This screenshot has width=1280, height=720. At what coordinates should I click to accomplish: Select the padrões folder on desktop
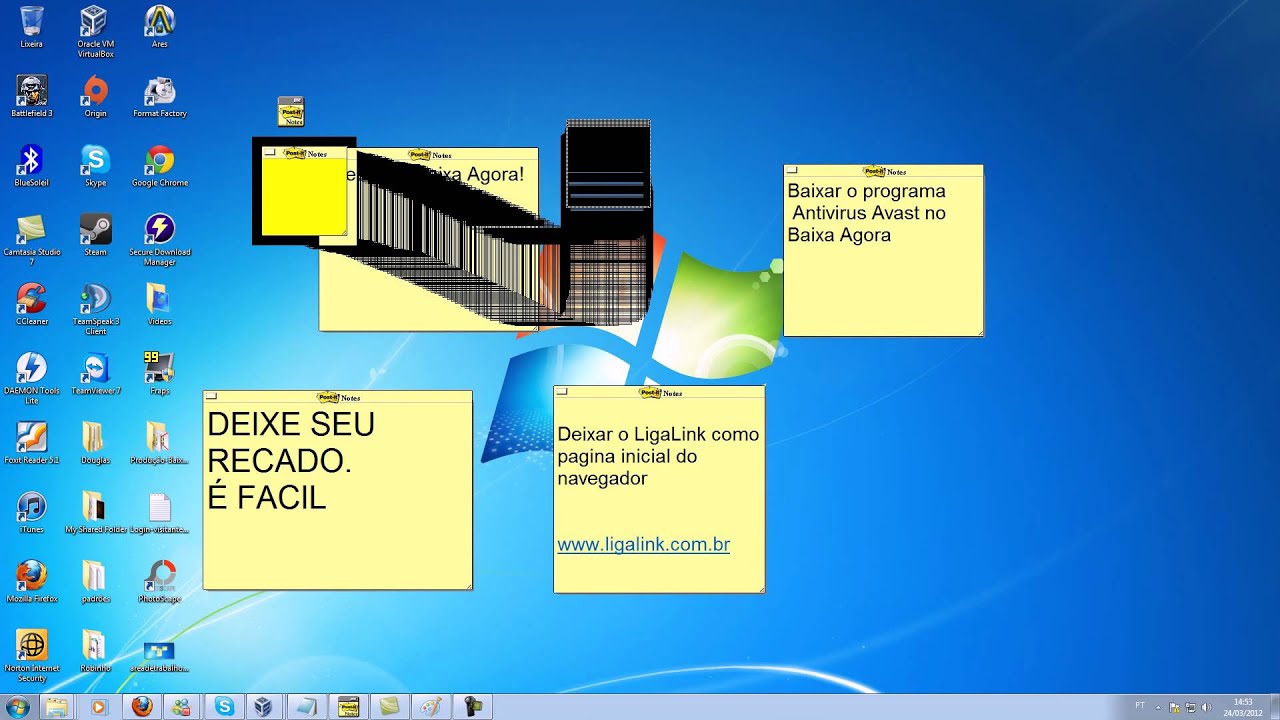click(95, 580)
